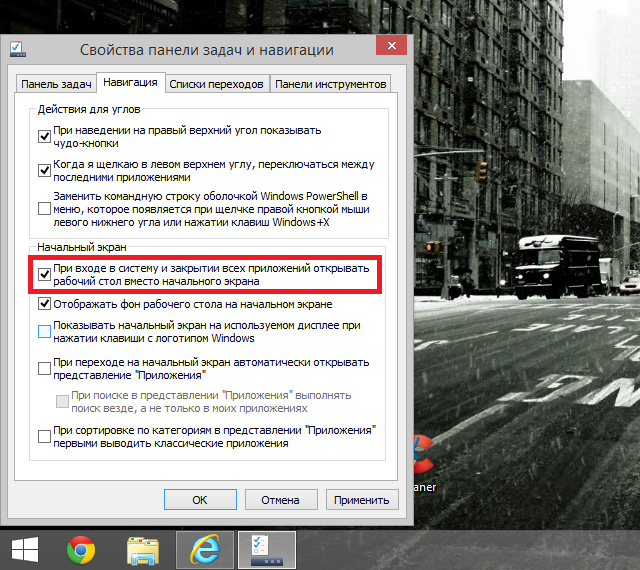The width and height of the screenshot is (640, 570).
Task: Select the taskbar properties window button in taskbar
Action: tap(267, 549)
